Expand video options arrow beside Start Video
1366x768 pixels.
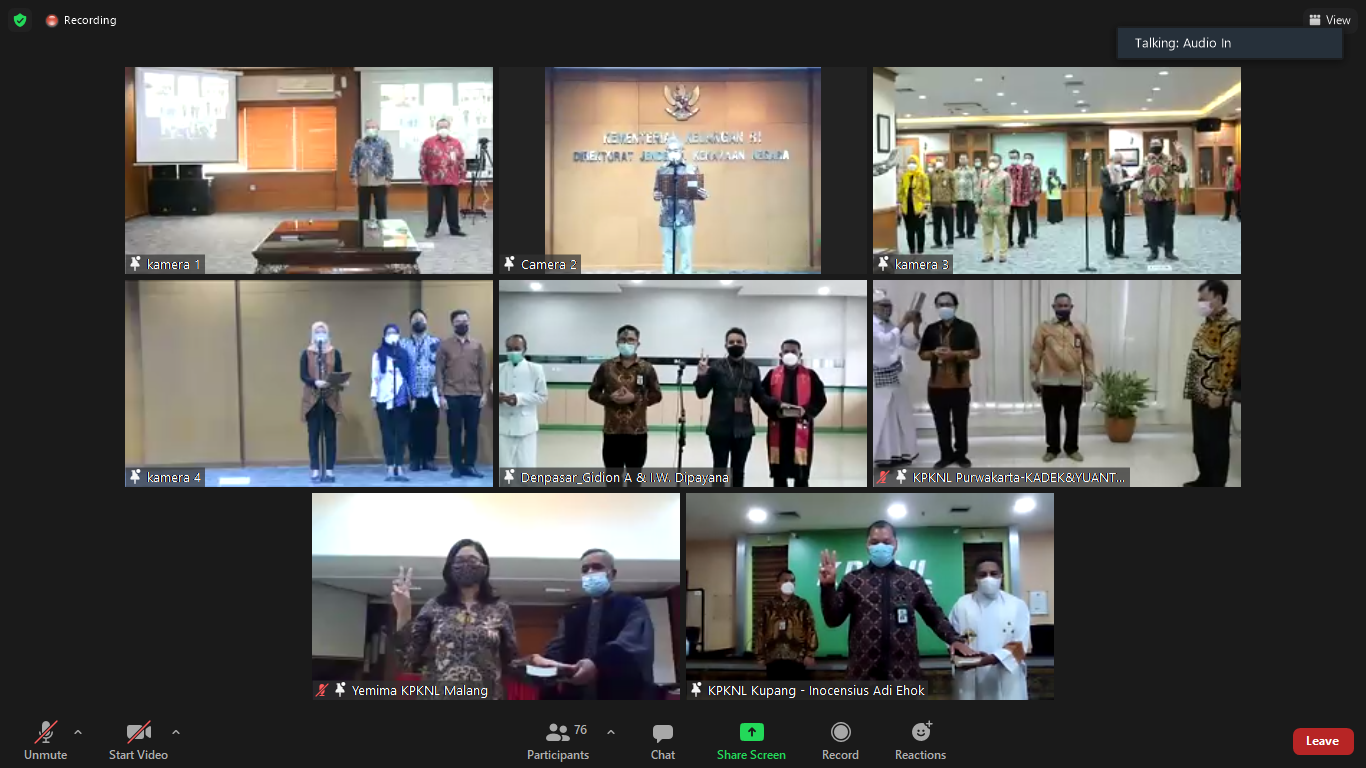tap(176, 732)
